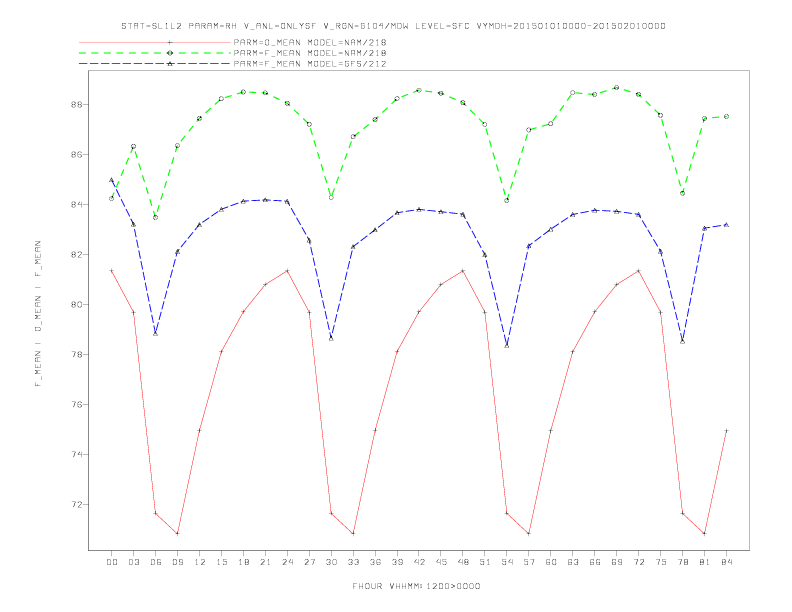Click x-axis tick label 18

click(x=243, y=562)
